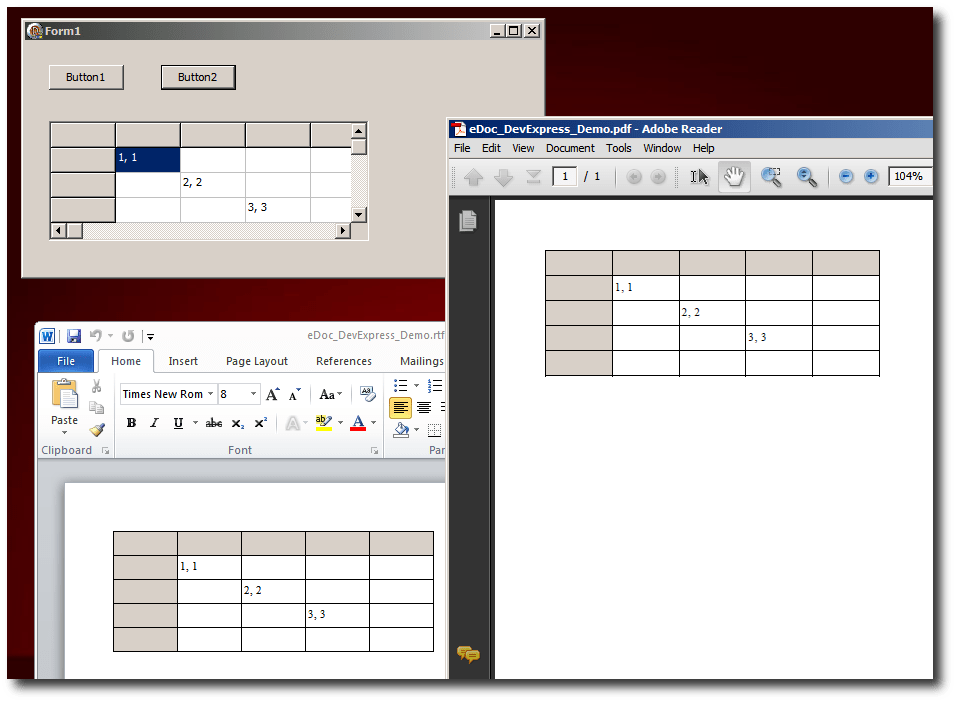Select the text Select tool in Adobe Reader
The width and height of the screenshot is (956, 702).
click(x=700, y=177)
